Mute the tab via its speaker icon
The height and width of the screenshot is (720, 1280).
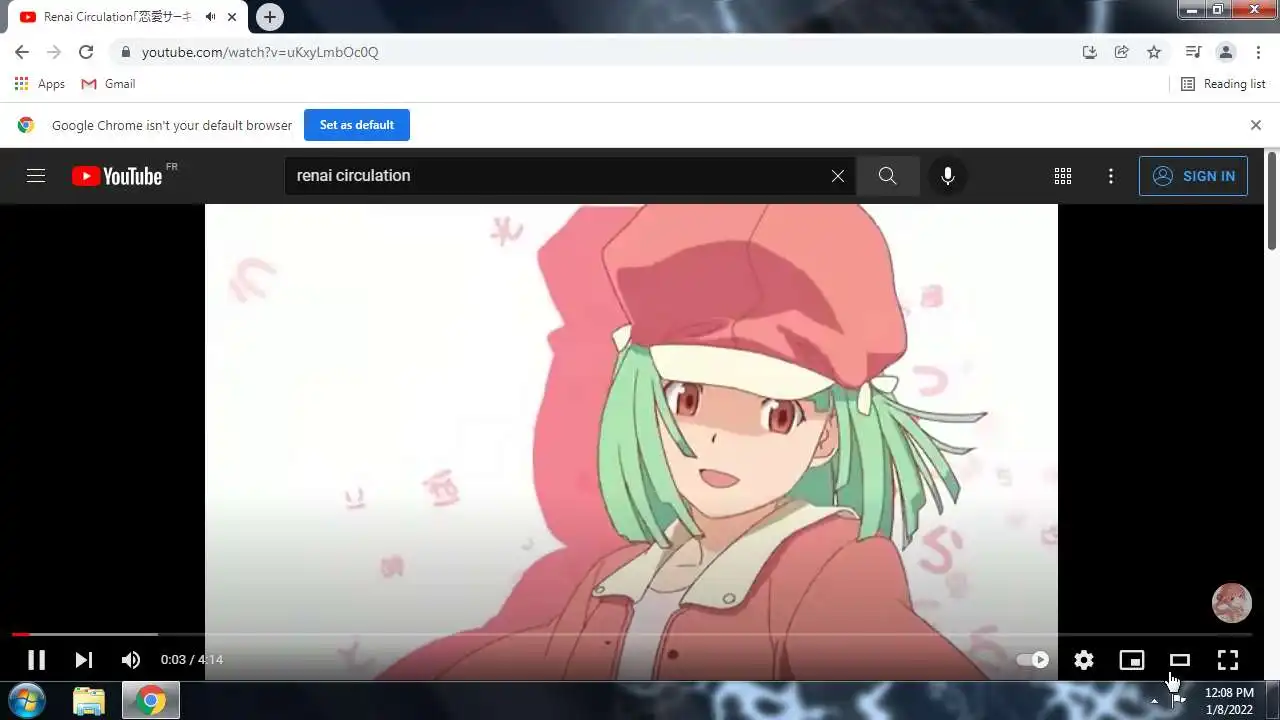(210, 17)
